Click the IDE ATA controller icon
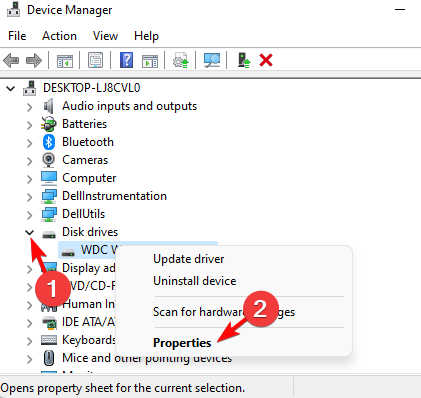Screen dimensions: 421x398 point(49,322)
